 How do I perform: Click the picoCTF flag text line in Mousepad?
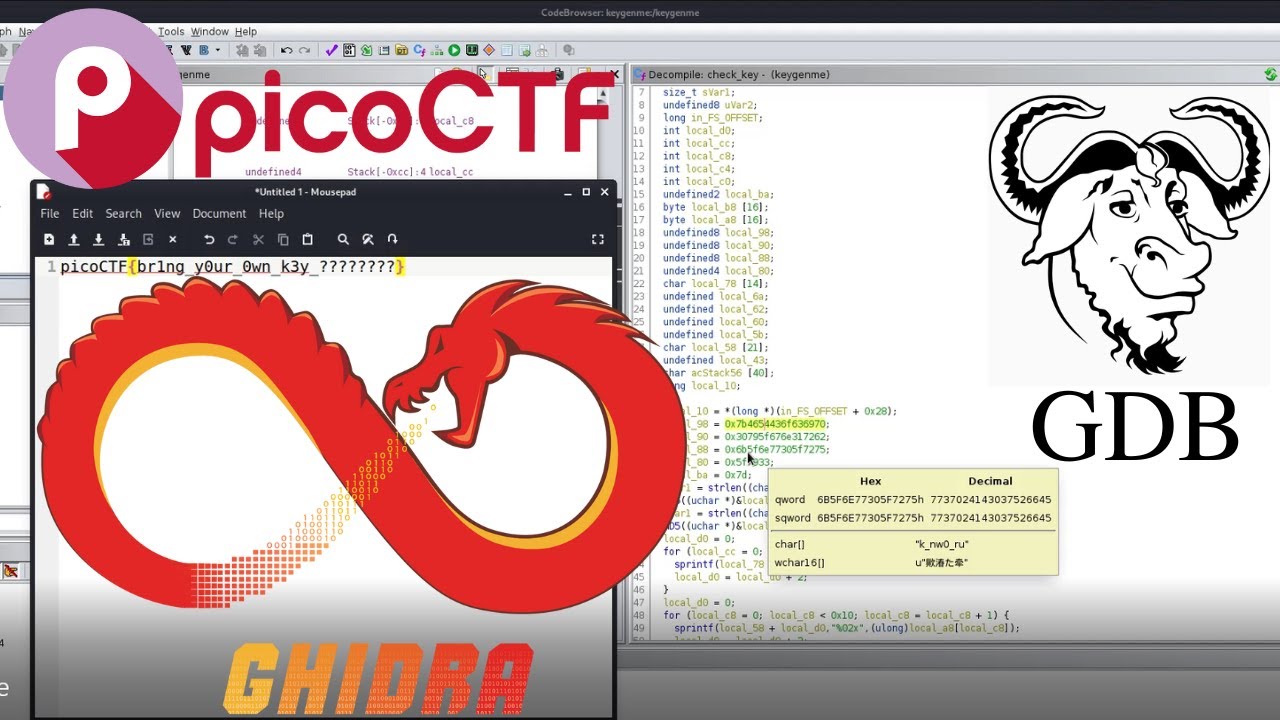pyautogui.click(x=232, y=267)
